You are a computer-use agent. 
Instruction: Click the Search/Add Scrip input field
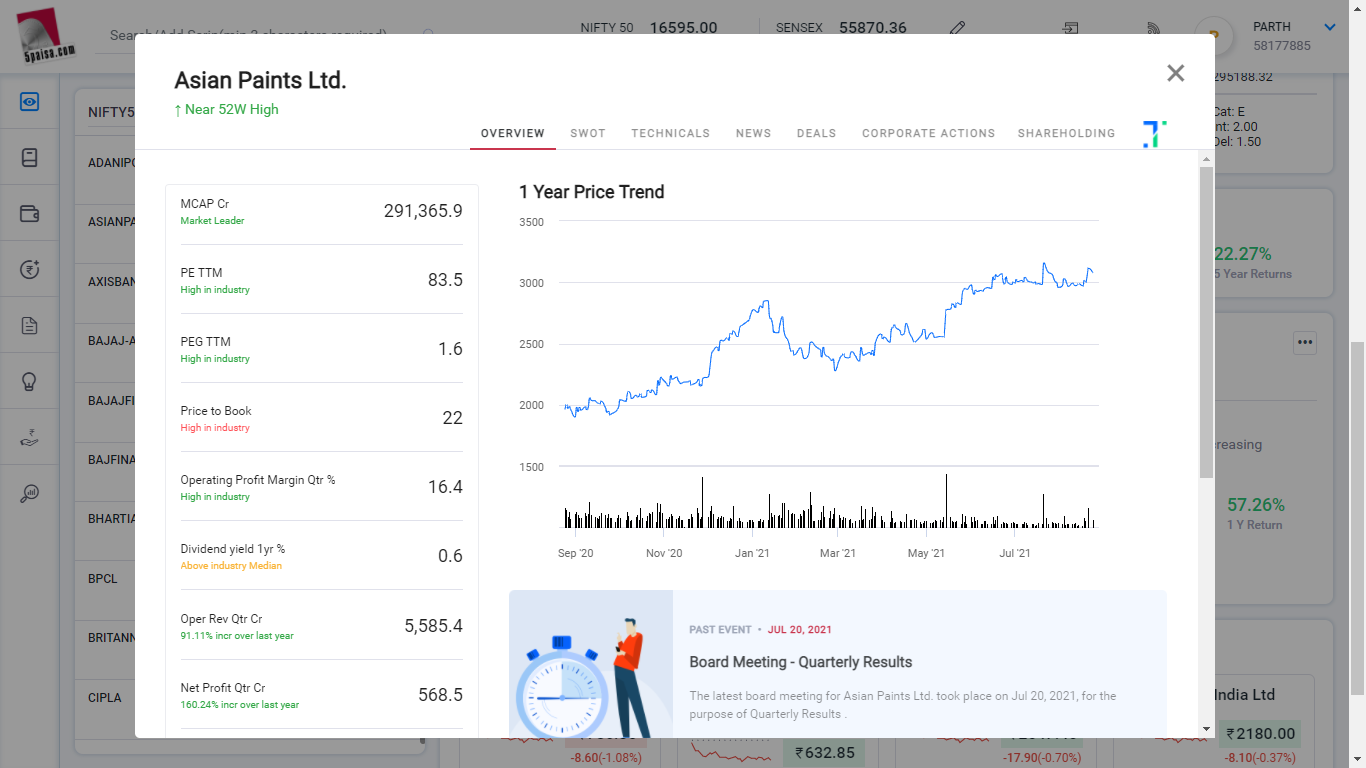coord(265,35)
